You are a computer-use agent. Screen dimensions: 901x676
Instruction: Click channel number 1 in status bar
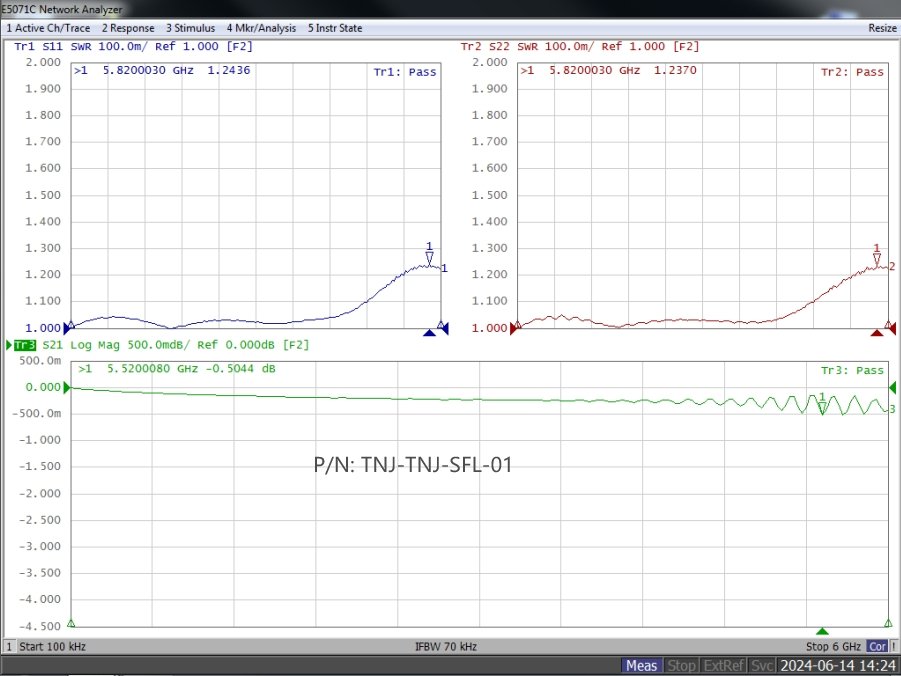tap(9, 647)
